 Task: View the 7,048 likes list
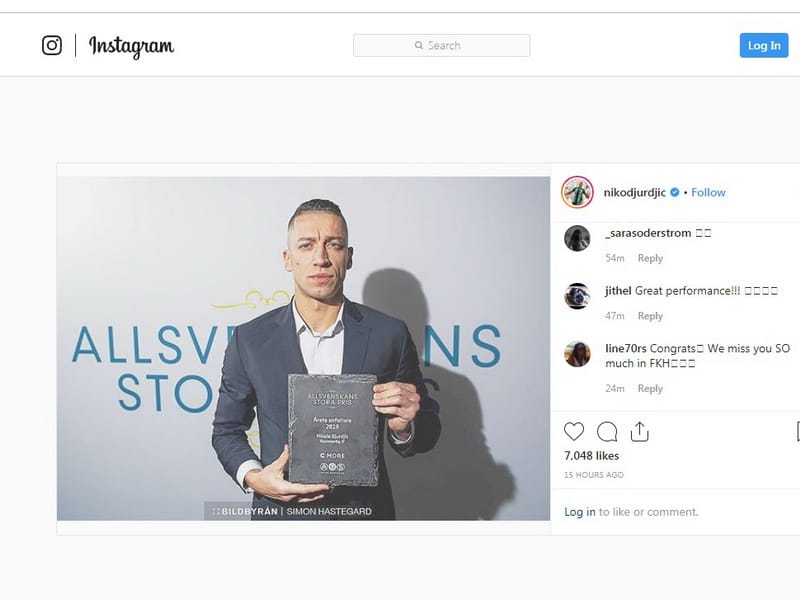click(x=591, y=456)
